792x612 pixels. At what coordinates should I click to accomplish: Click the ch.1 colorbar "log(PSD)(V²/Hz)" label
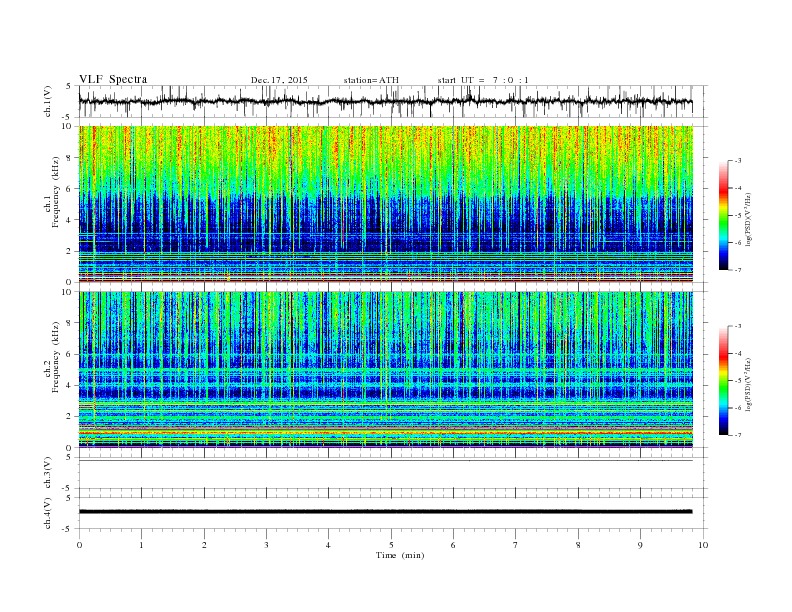(749, 219)
